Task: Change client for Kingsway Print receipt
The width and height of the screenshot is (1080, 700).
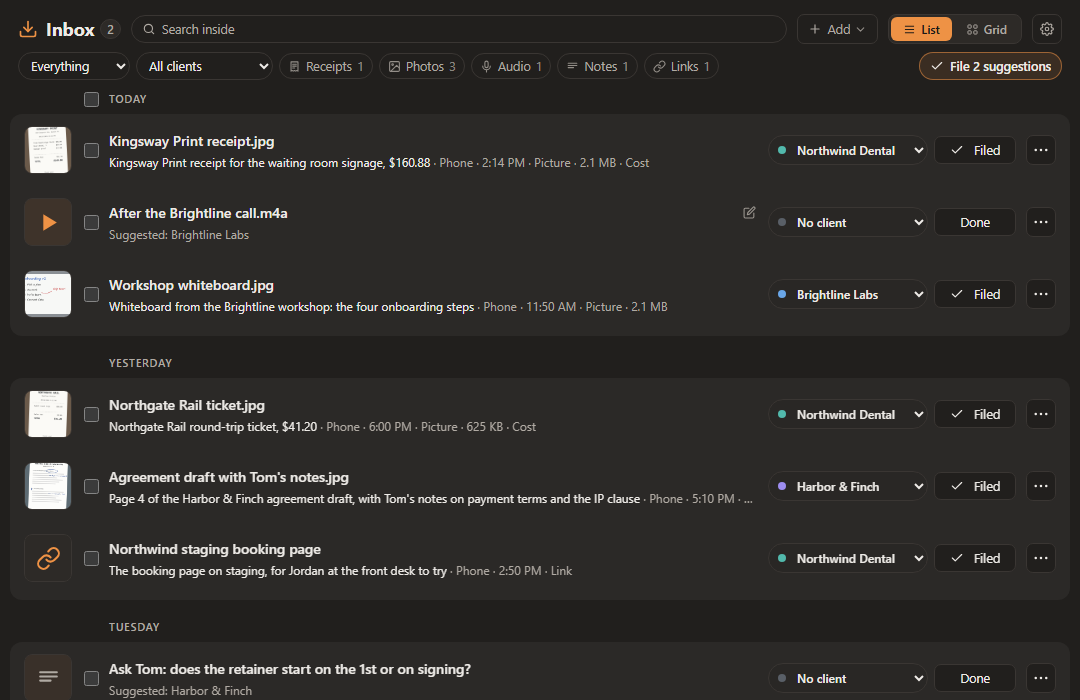Action: point(847,150)
